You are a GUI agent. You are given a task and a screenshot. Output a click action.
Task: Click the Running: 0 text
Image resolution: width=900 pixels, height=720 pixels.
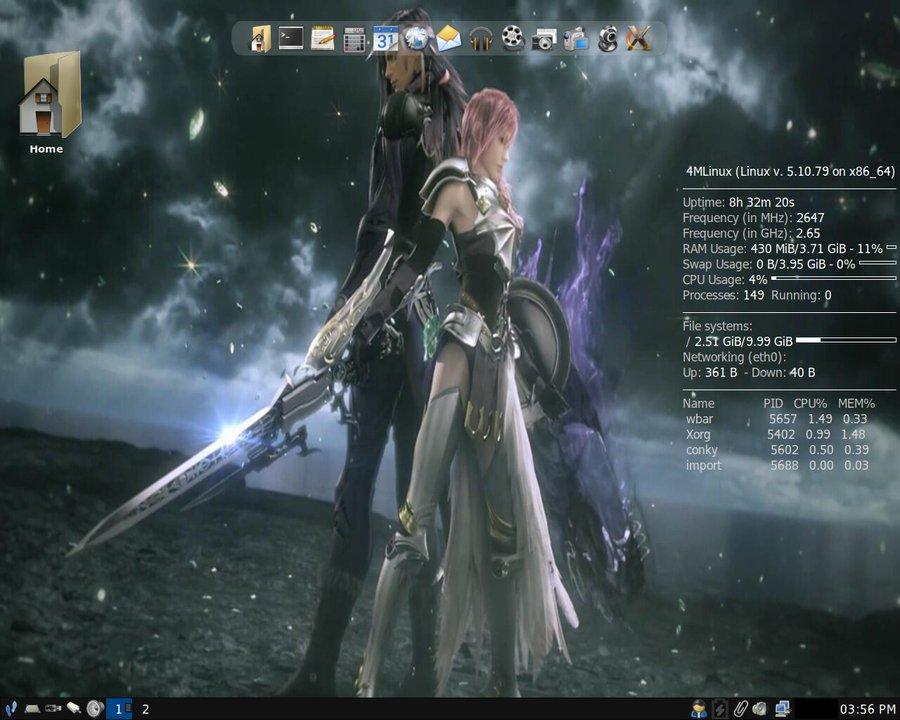coord(801,295)
